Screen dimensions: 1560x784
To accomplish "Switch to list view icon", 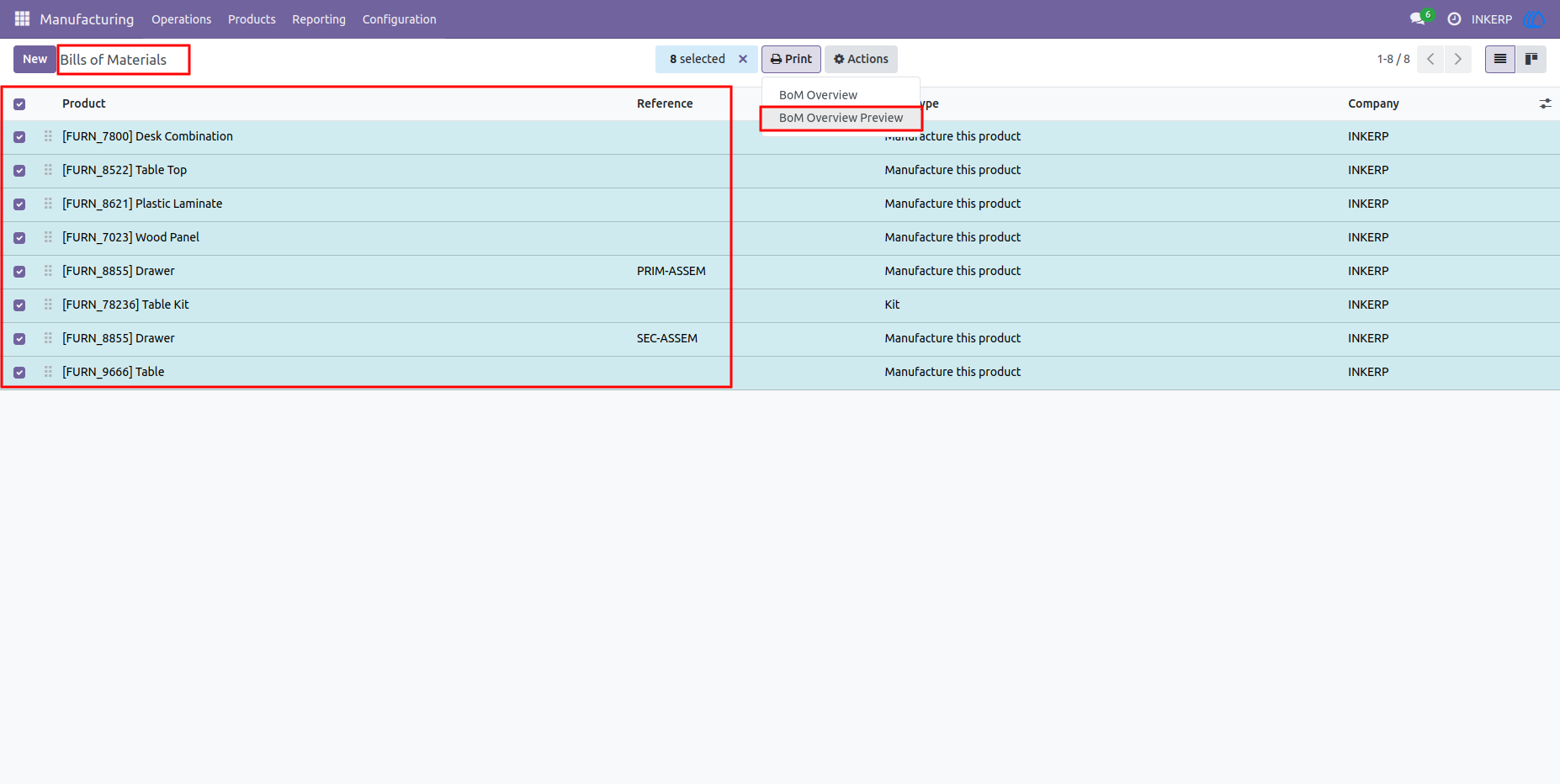I will tap(1500, 59).
